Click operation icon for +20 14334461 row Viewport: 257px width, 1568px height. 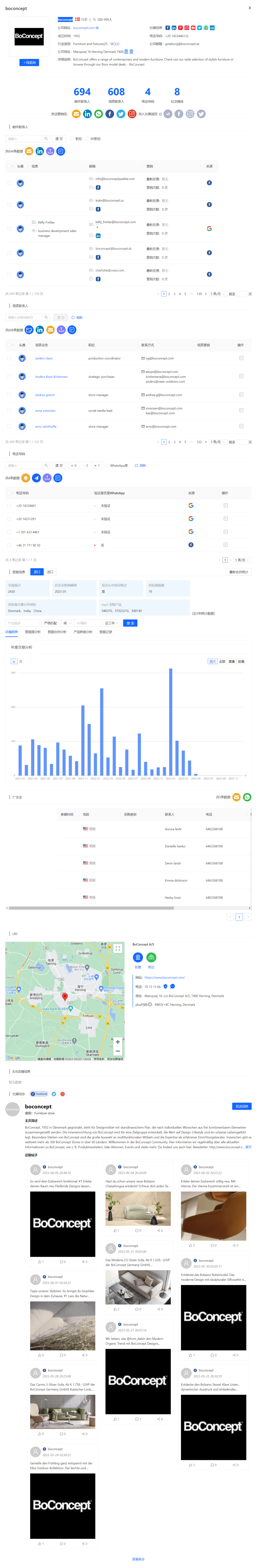tap(225, 505)
